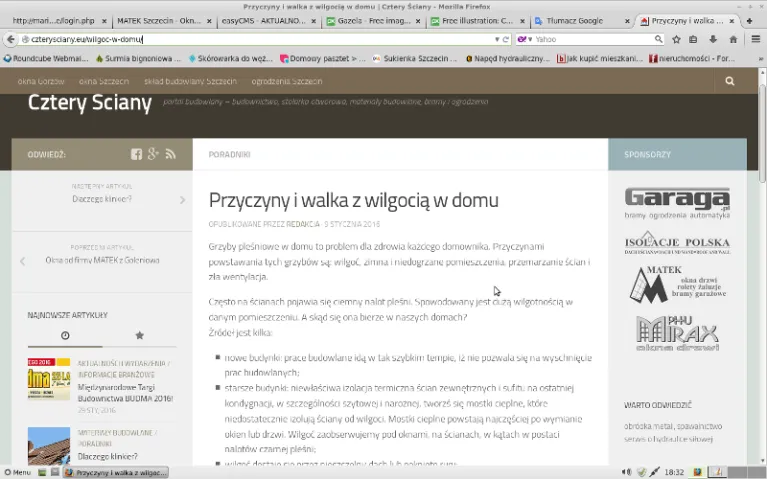Click the shield icon in system tray
The width and height of the screenshot is (767, 479).
point(641,472)
